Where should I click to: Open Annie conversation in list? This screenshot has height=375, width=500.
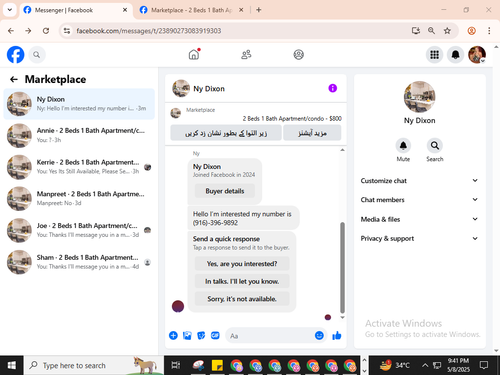tap(79, 135)
